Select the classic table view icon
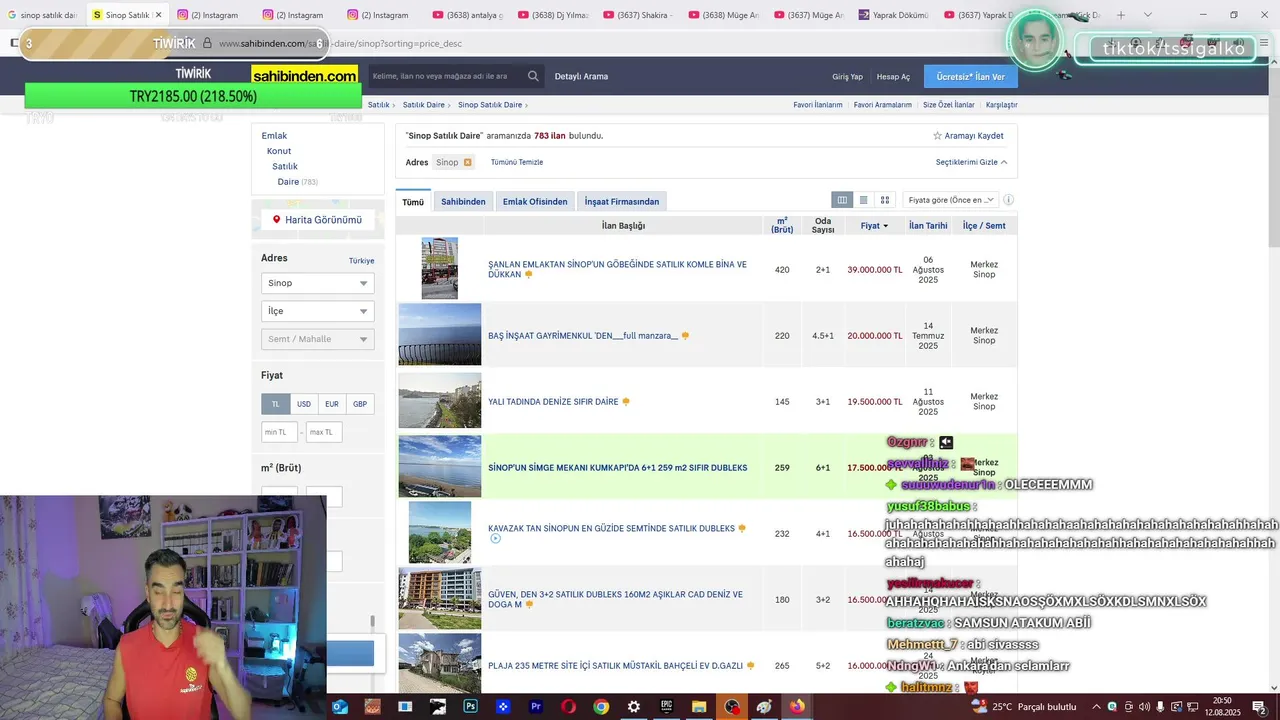Image resolution: width=1280 pixels, height=720 pixels. pyautogui.click(x=842, y=200)
